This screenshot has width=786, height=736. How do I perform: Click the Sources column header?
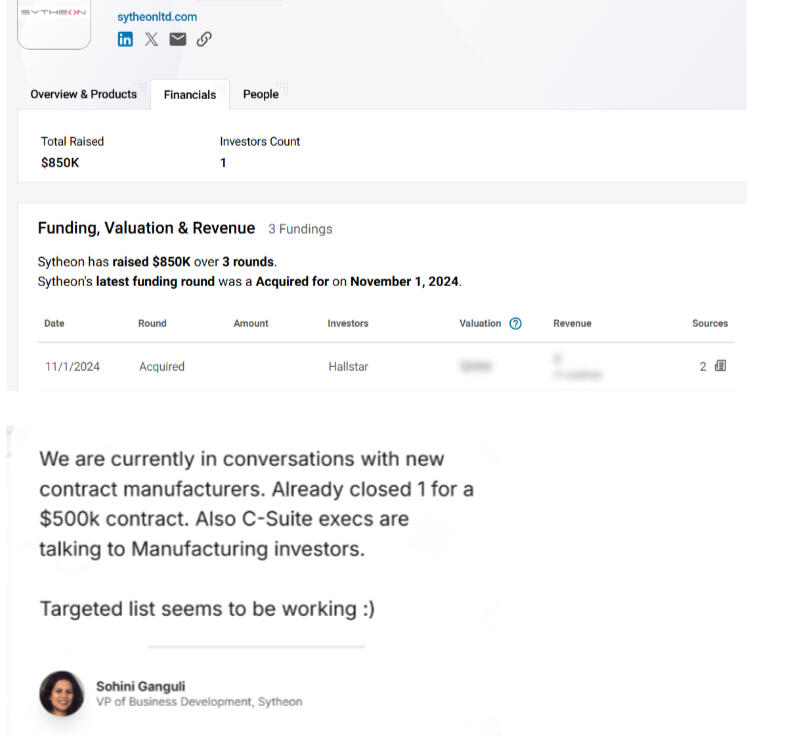(x=710, y=323)
